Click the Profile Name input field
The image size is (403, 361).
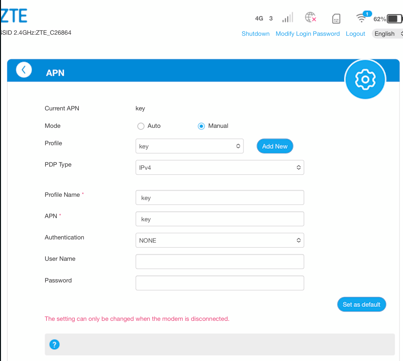click(220, 198)
